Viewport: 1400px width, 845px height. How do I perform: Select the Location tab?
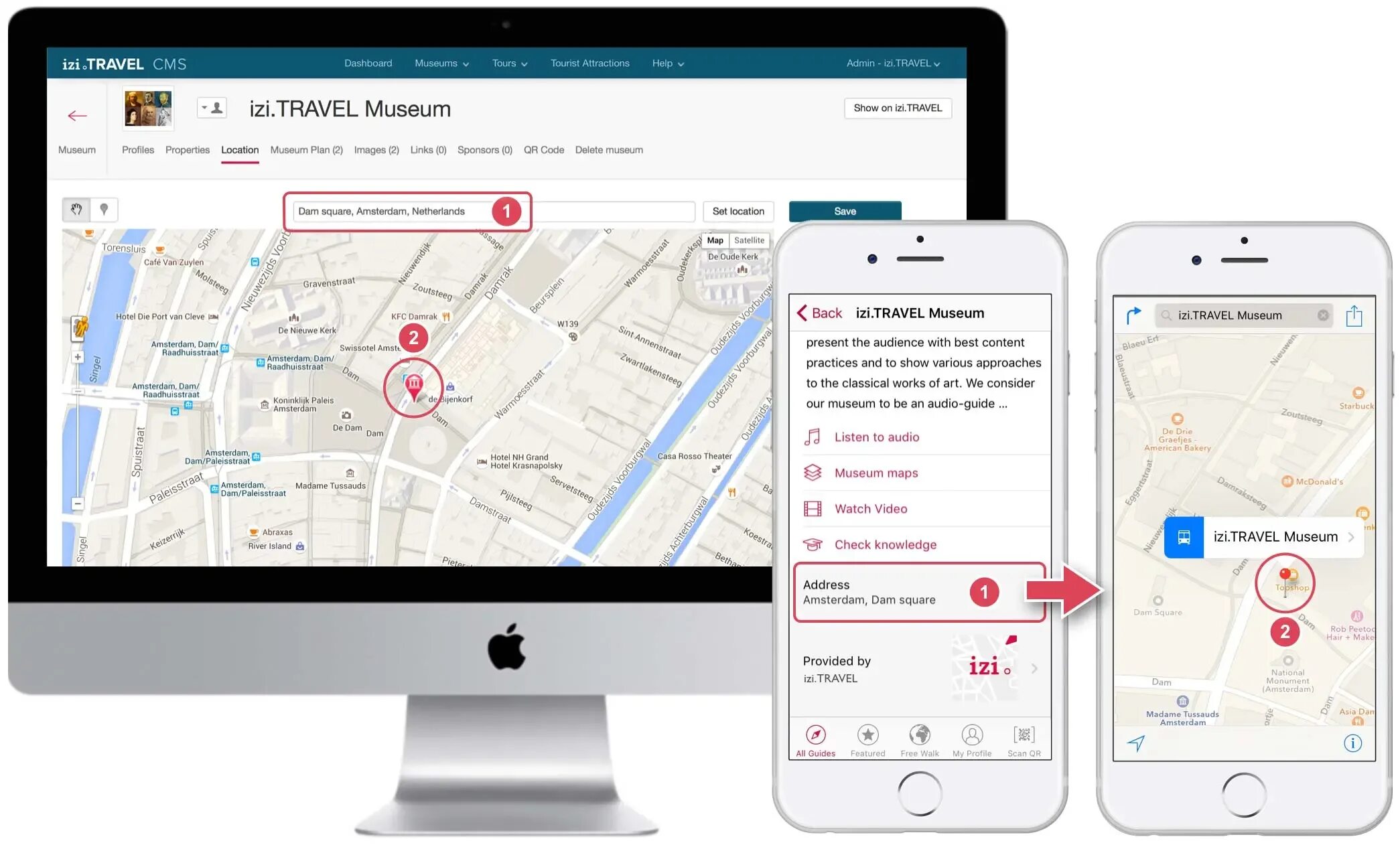tap(239, 149)
